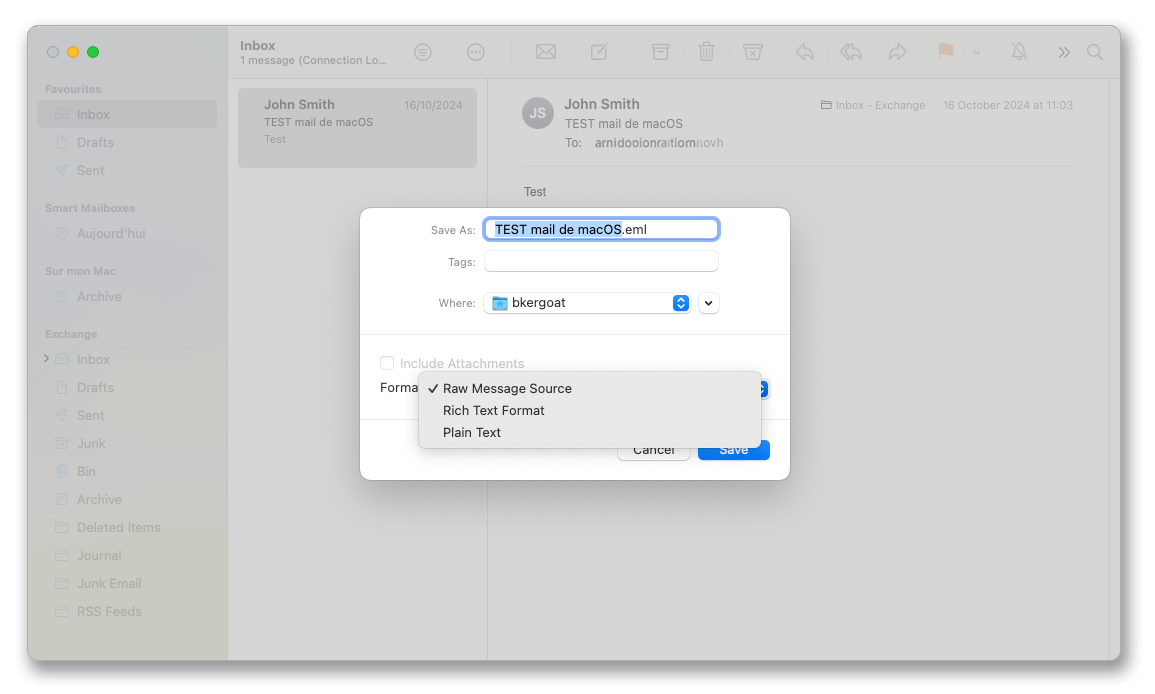This screenshot has height=694, width=1155.
Task: Enable the Include Attachments checkbox
Action: pyautogui.click(x=387, y=363)
